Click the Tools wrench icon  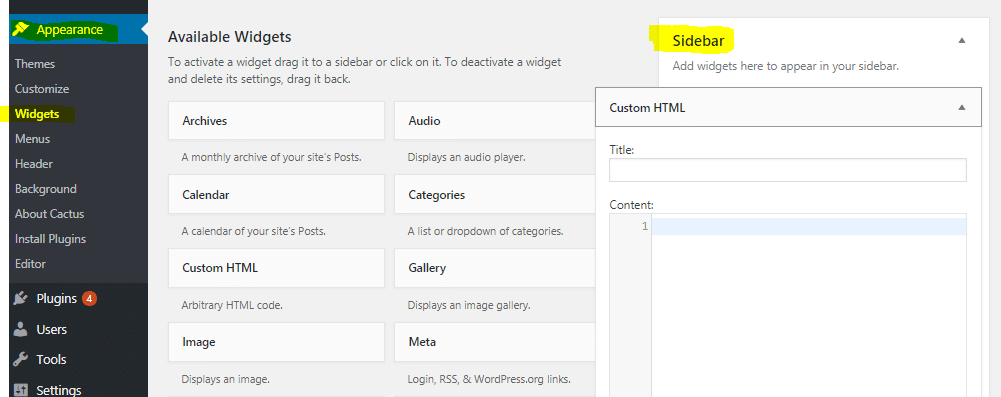[21, 359]
